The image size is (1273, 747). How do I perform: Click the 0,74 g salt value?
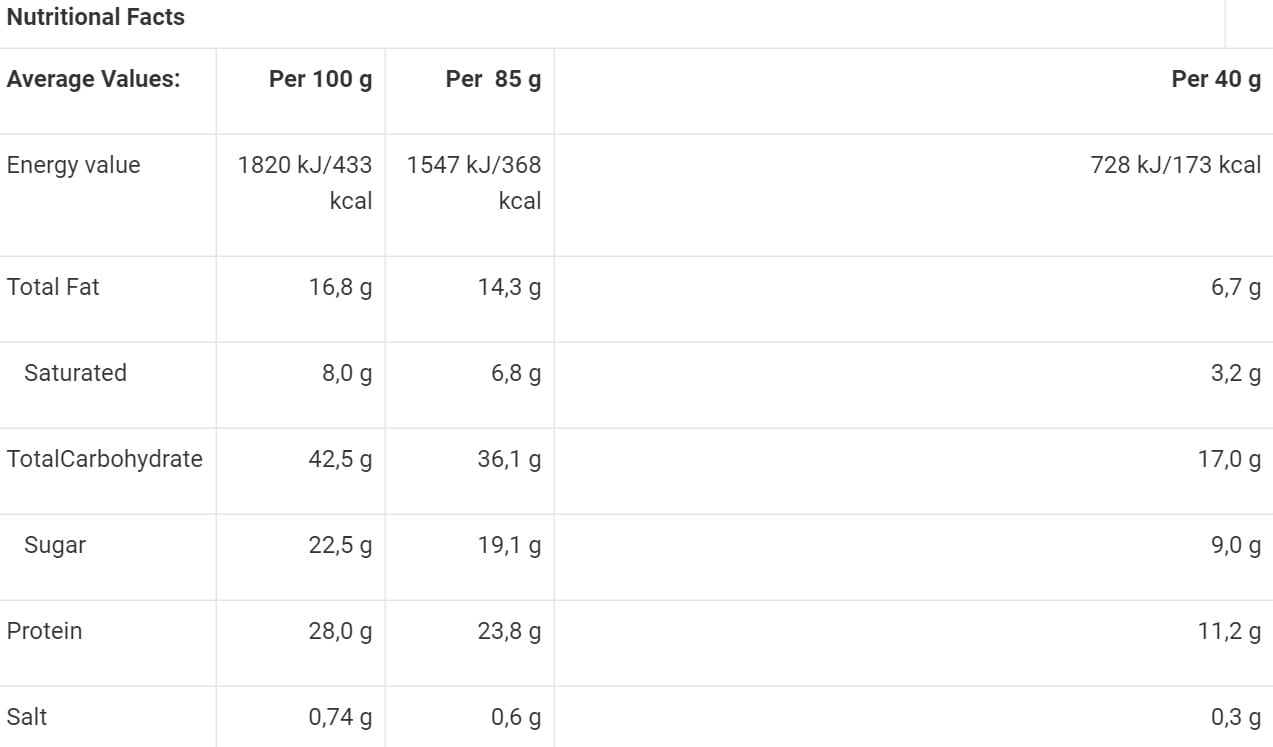coord(340,718)
